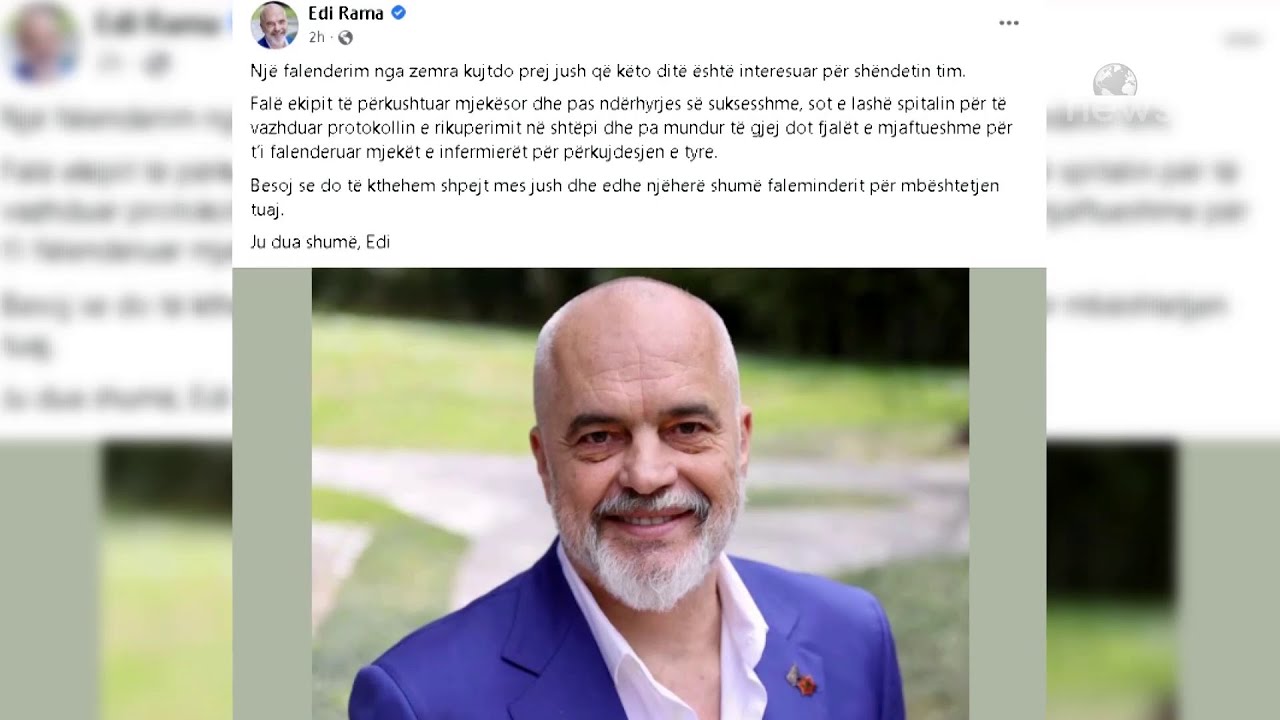Click the blurred options dots in the background
Image resolution: width=1280 pixels, height=720 pixels.
(x=1243, y=39)
